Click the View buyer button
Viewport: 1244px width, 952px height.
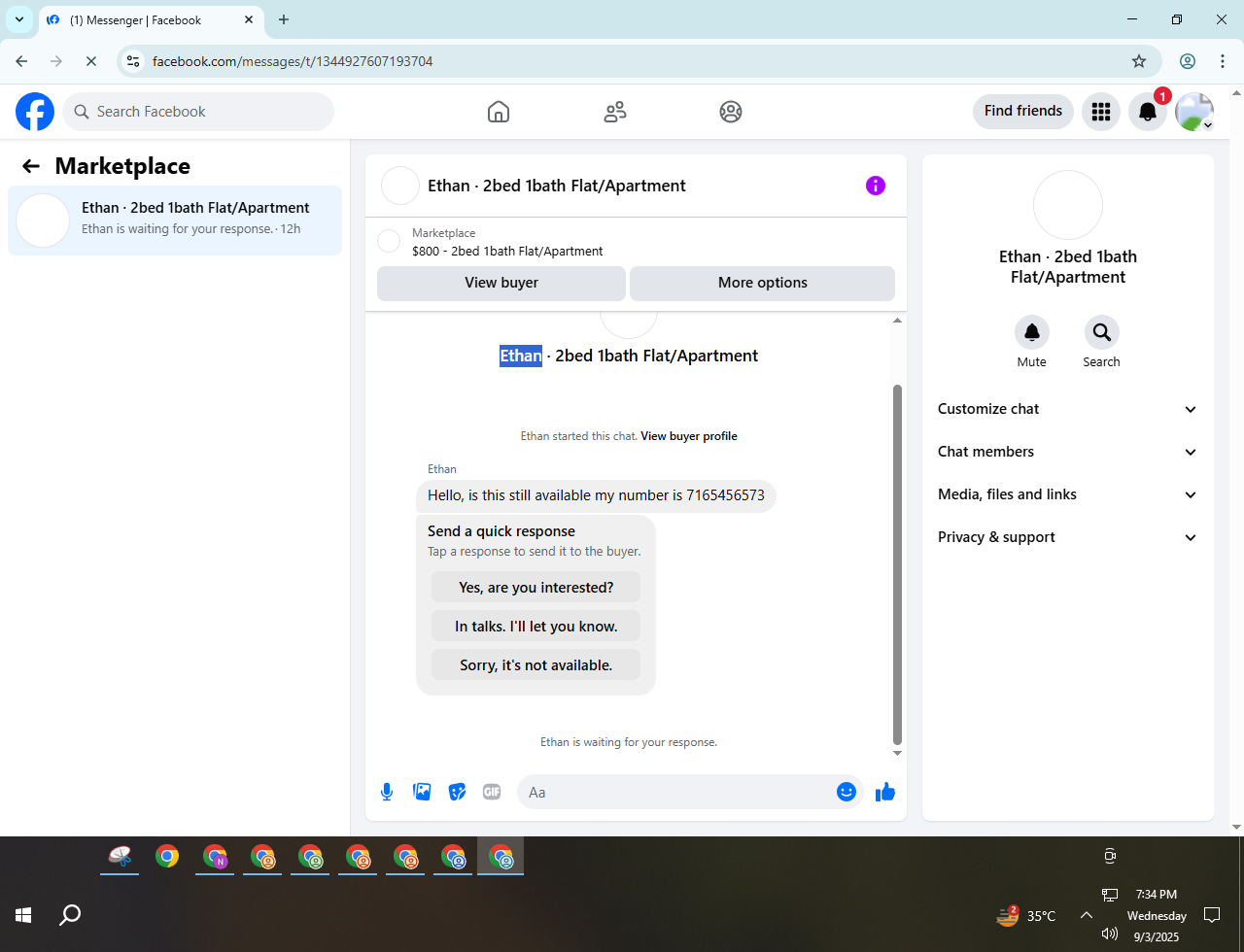[x=501, y=283]
